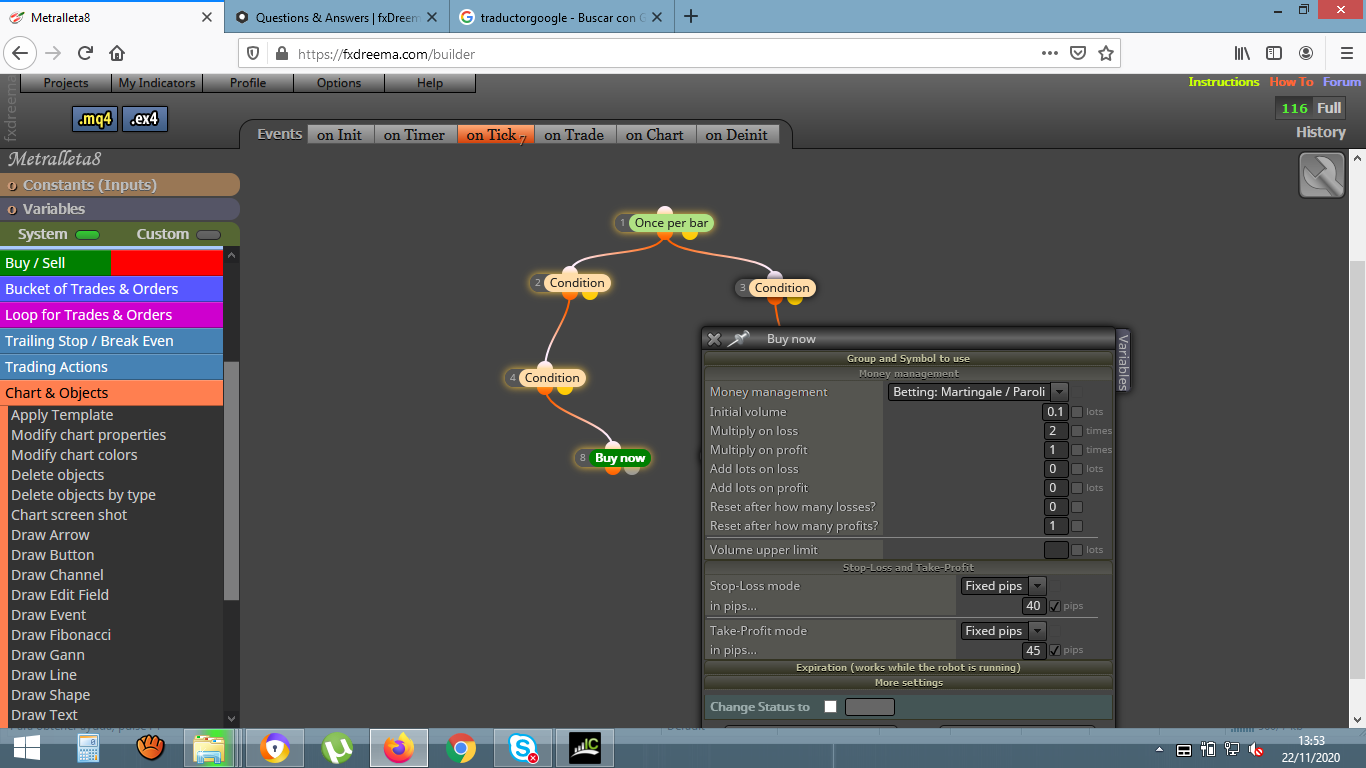Open Skype from the taskbar
1366x768 pixels.
click(523, 747)
